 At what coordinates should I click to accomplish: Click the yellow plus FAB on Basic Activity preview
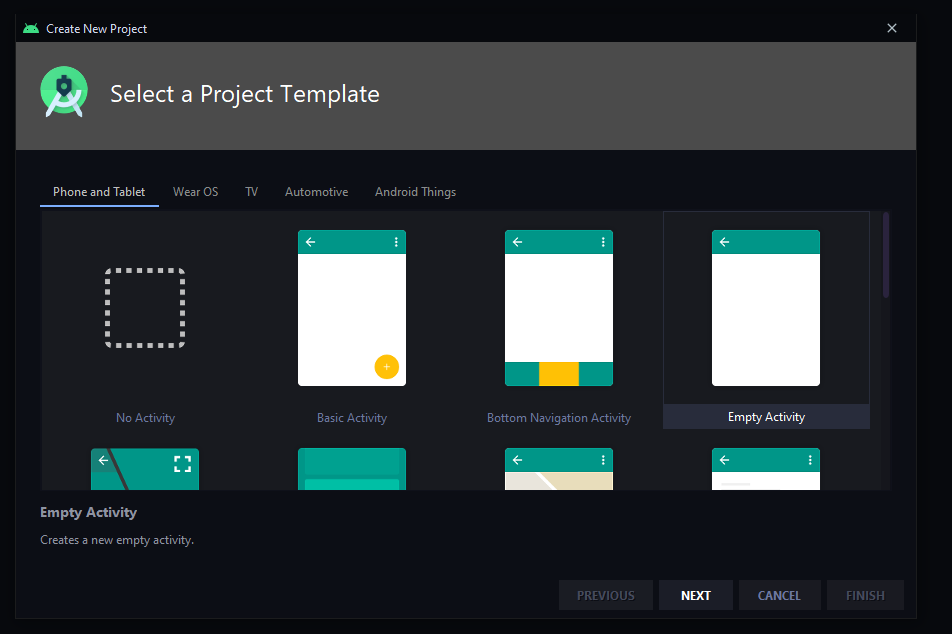[387, 367]
